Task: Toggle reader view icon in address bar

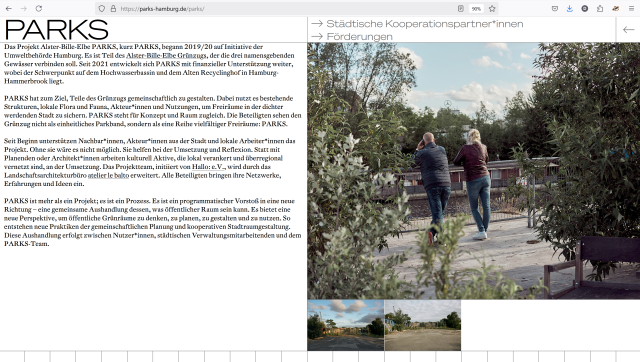Action: coord(461,9)
